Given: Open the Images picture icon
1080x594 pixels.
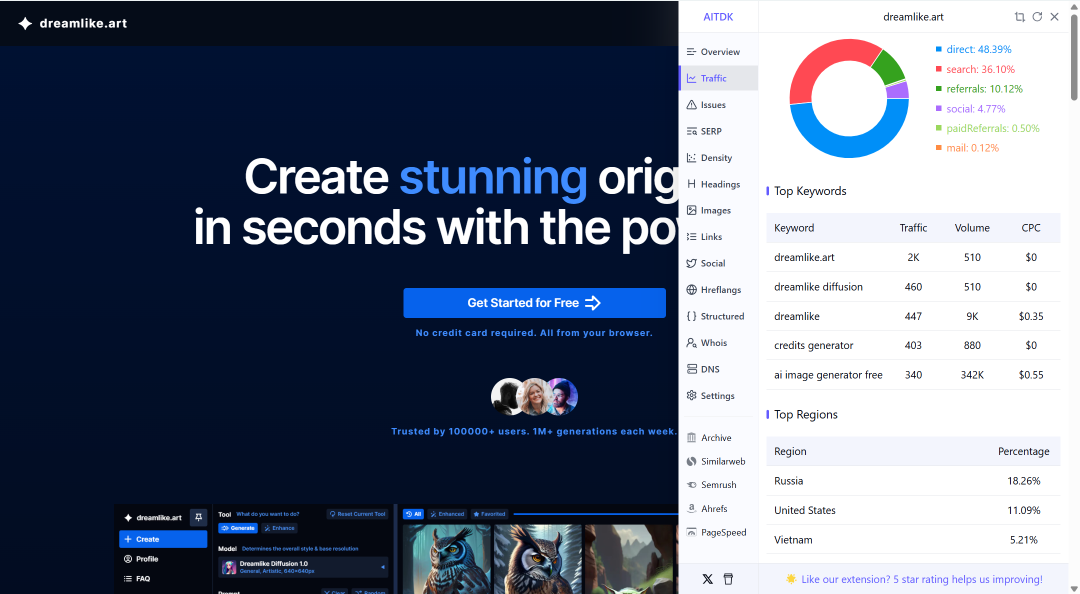Looking at the screenshot, I should (x=692, y=210).
